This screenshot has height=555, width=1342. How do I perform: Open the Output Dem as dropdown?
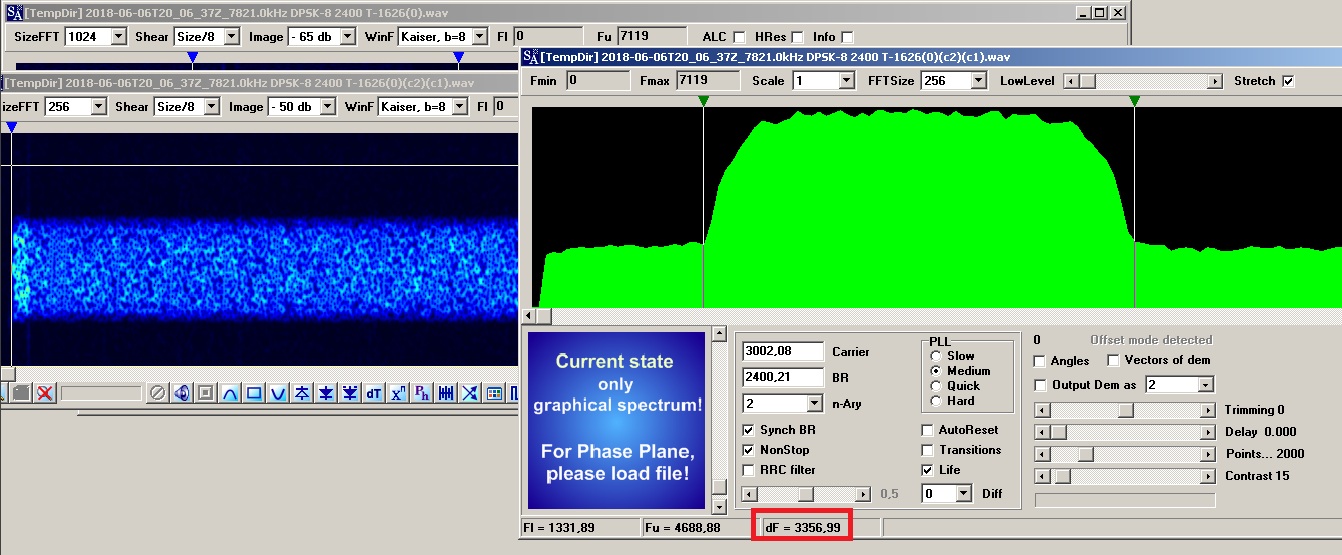[x=1205, y=385]
